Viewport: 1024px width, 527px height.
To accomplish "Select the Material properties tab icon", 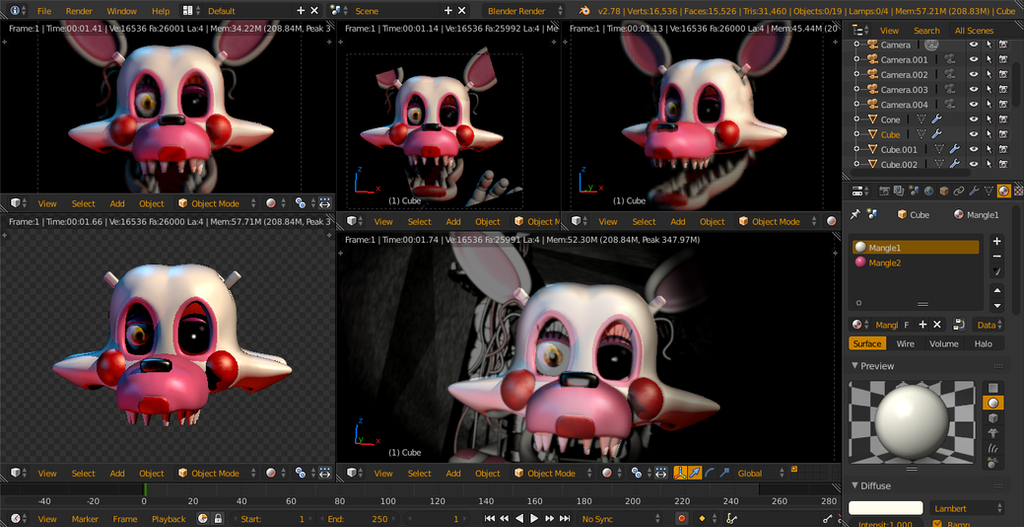I will (1004, 191).
